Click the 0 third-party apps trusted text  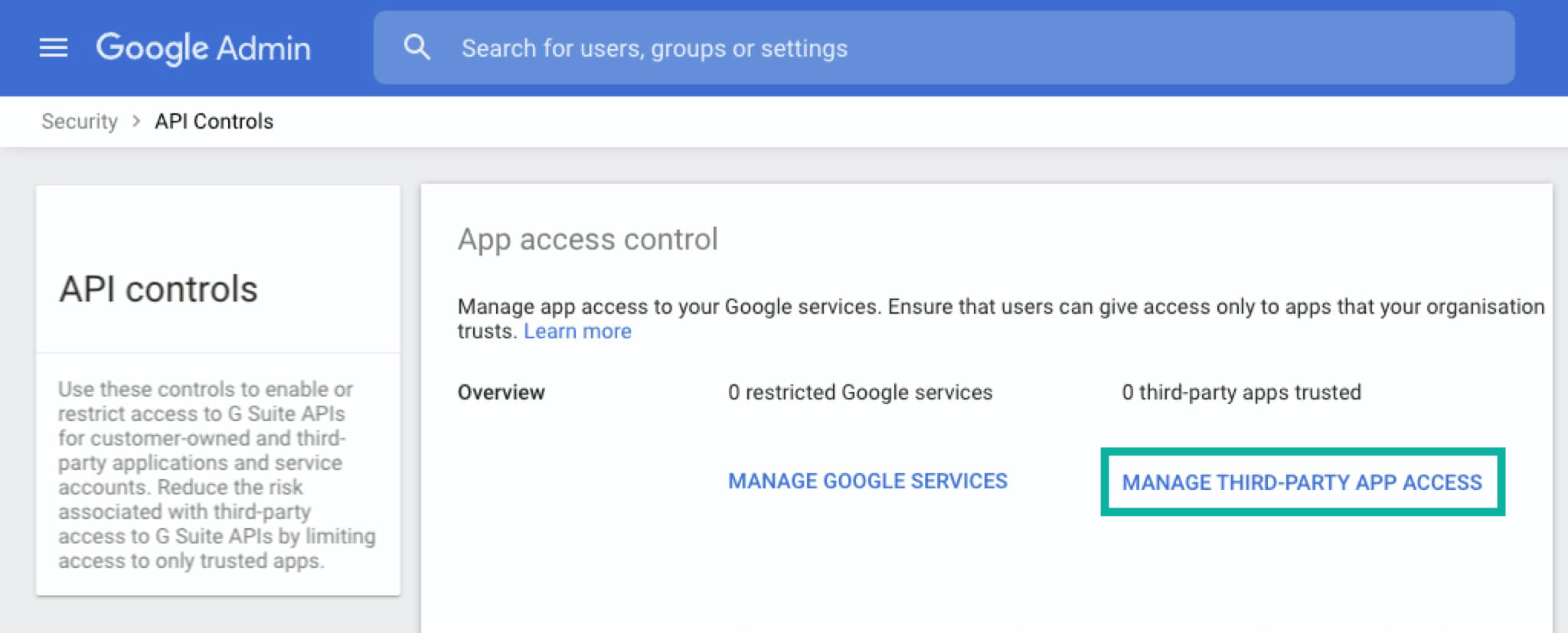pos(1241,393)
